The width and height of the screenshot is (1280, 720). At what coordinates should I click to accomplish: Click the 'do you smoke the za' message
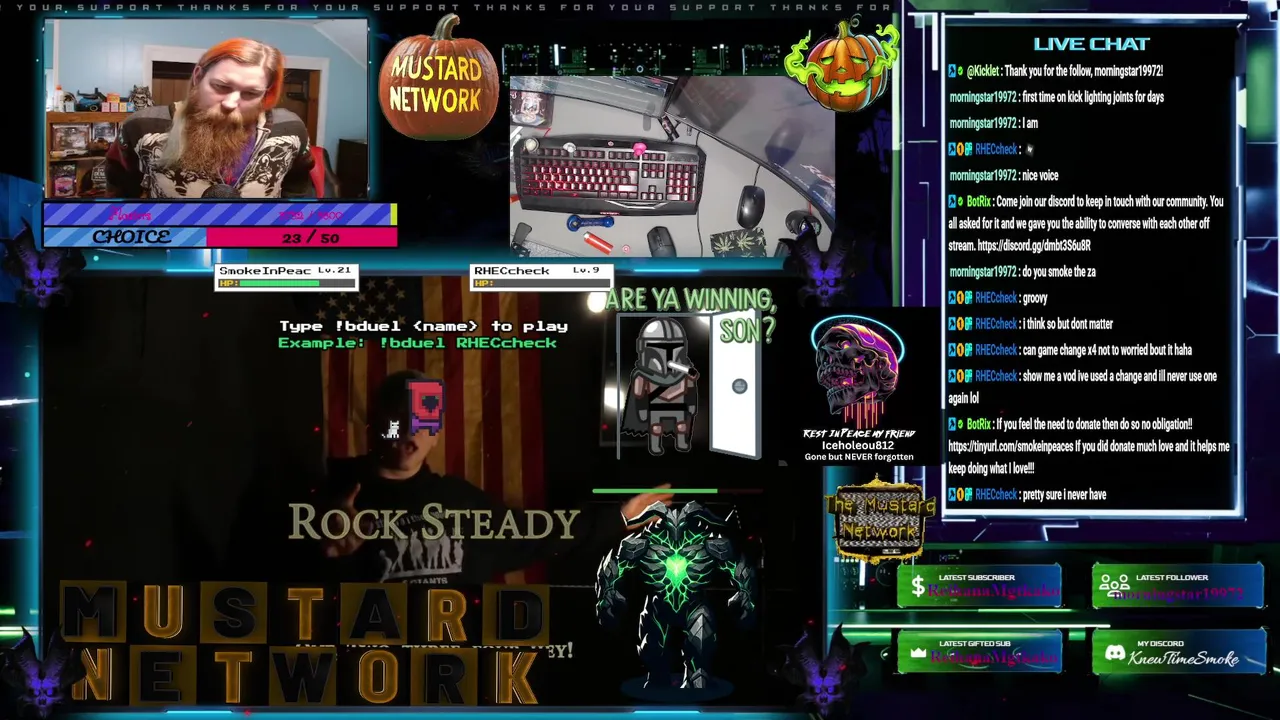(1022, 271)
